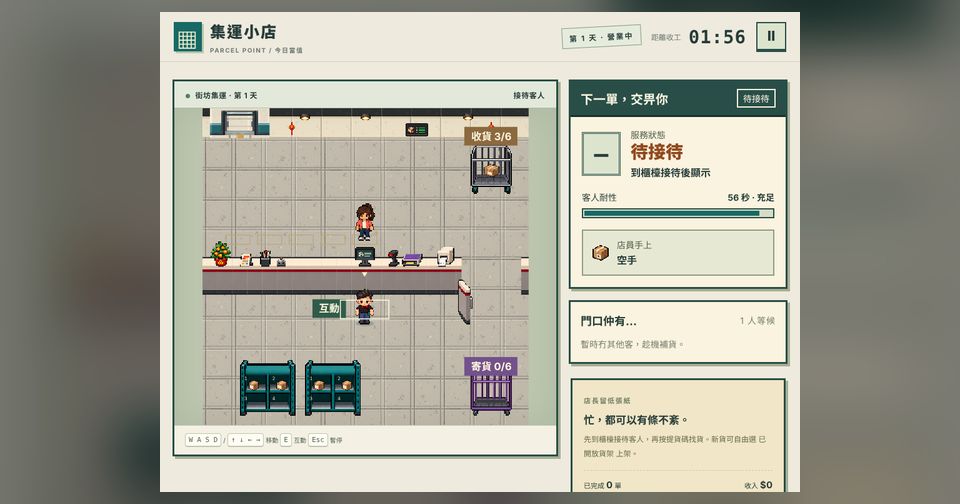The image size is (960, 504).
Task: Click the E key hint
Action: click(286, 440)
